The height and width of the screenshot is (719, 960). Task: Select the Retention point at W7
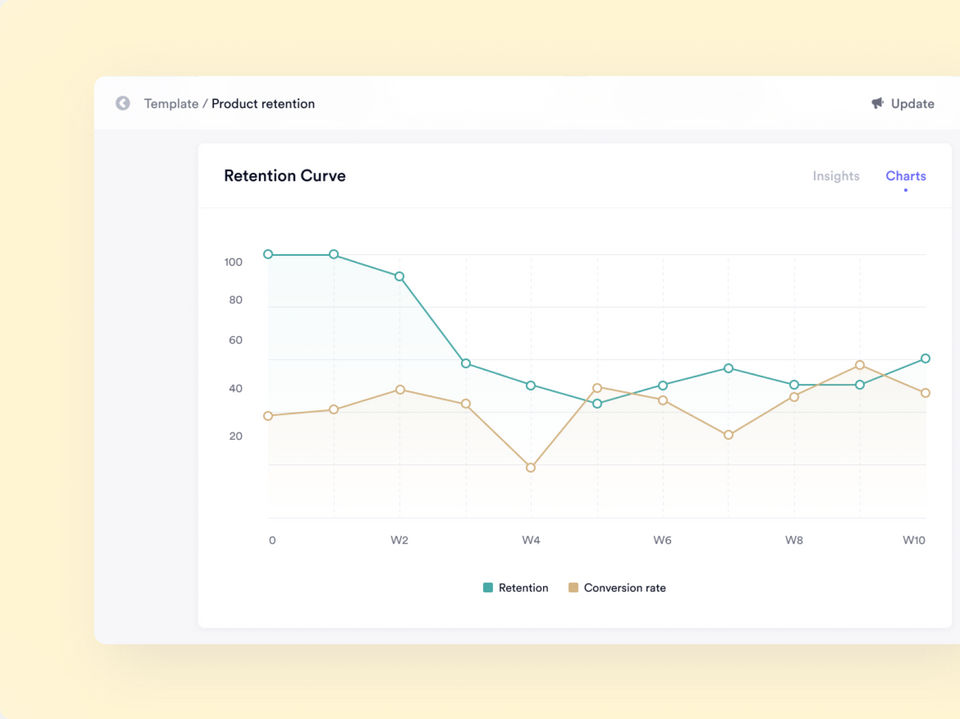point(728,368)
